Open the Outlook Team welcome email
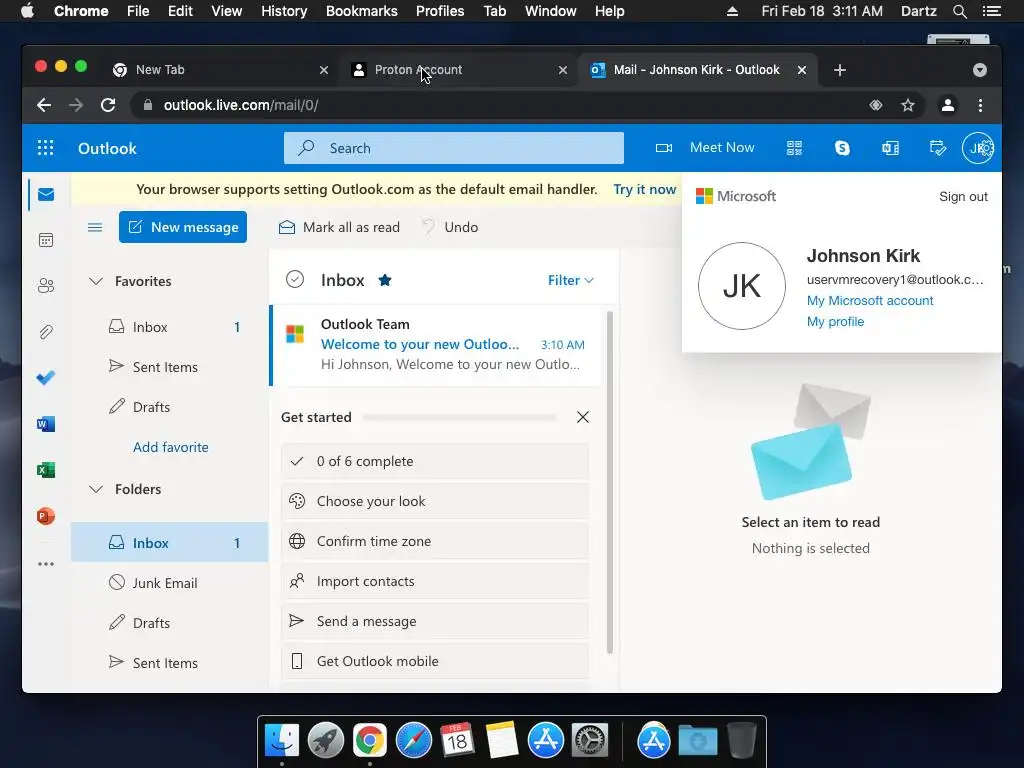 click(x=435, y=345)
